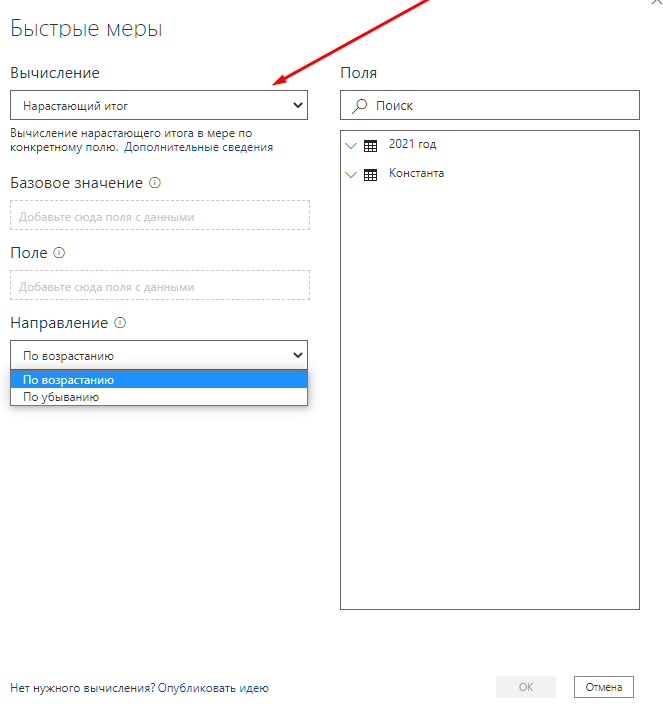Open the Вычисление dropdown showing Нарастающий итог
The height and width of the screenshot is (715, 663).
[159, 105]
